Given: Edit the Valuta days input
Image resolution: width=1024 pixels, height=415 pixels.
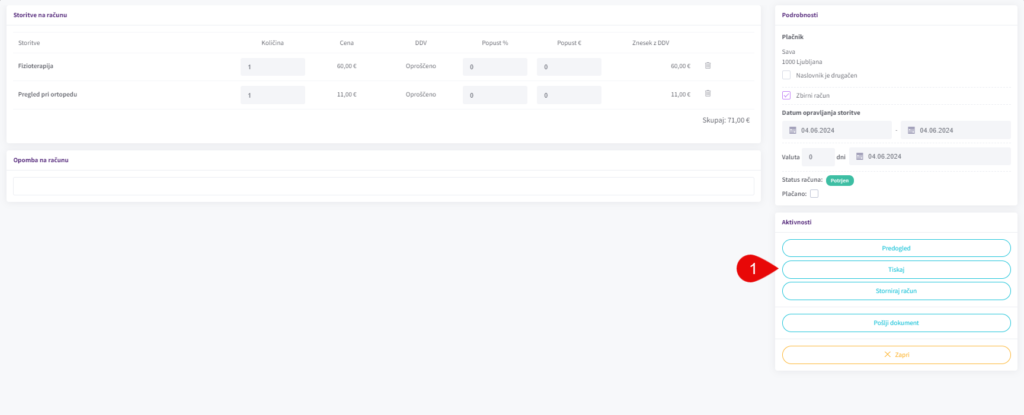Looking at the screenshot, I should coord(817,157).
